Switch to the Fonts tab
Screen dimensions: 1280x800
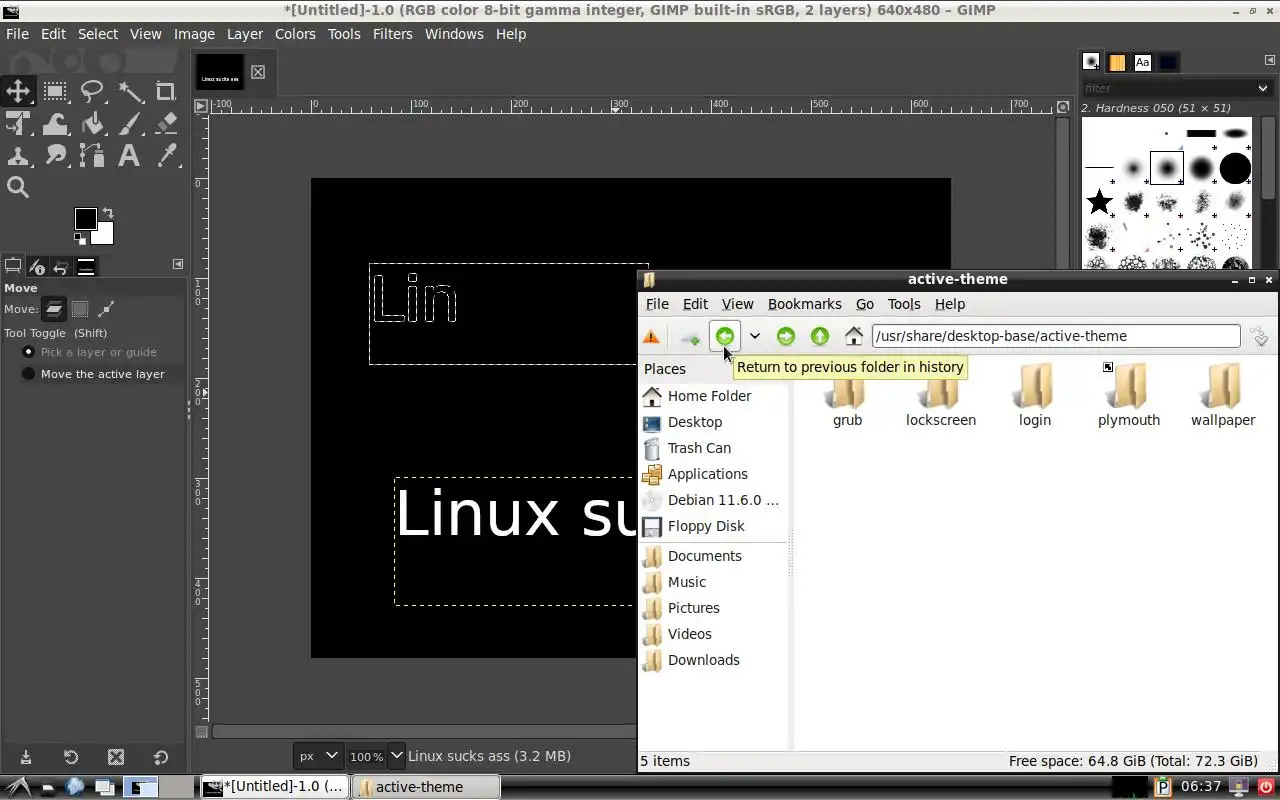(1142, 62)
